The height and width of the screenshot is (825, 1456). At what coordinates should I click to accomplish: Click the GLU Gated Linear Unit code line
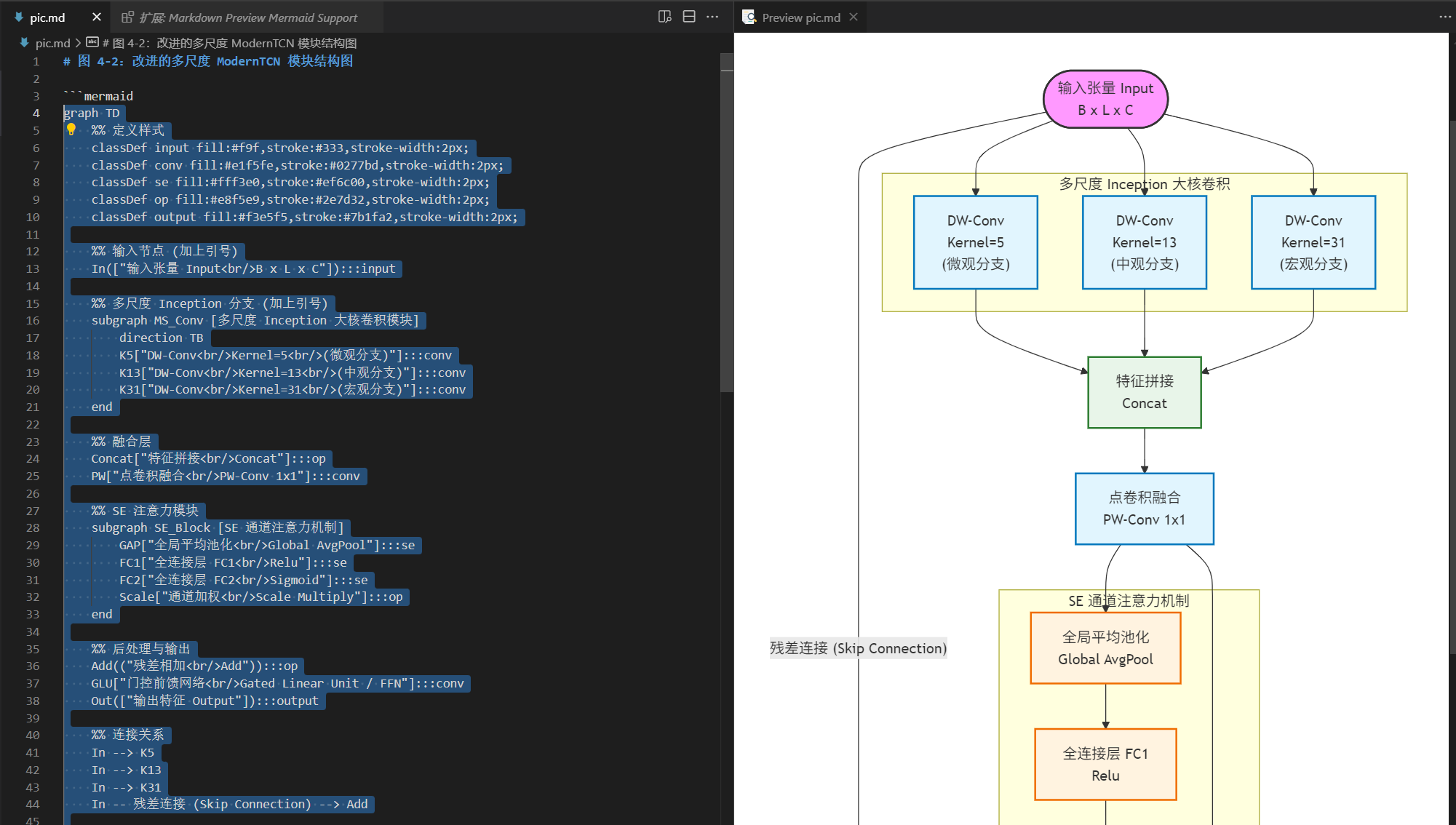click(277, 683)
